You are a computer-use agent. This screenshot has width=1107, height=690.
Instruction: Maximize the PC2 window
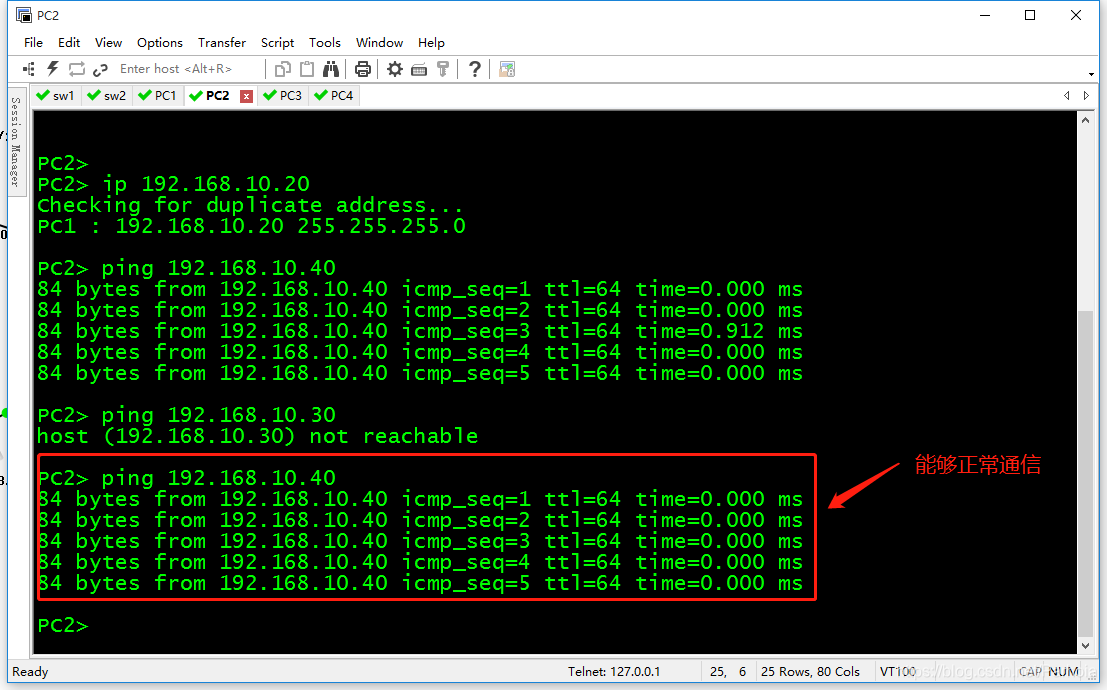(1030, 15)
